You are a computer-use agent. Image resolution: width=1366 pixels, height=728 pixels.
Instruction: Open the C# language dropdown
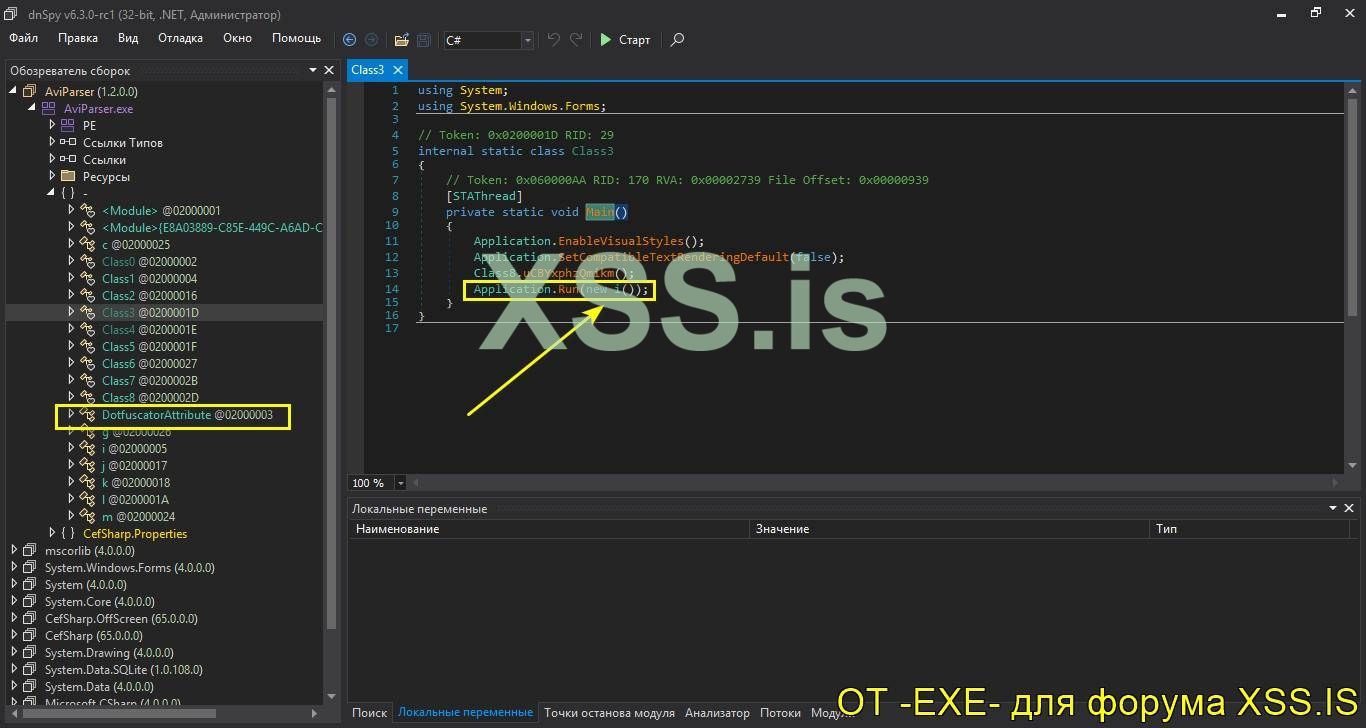(x=527, y=40)
